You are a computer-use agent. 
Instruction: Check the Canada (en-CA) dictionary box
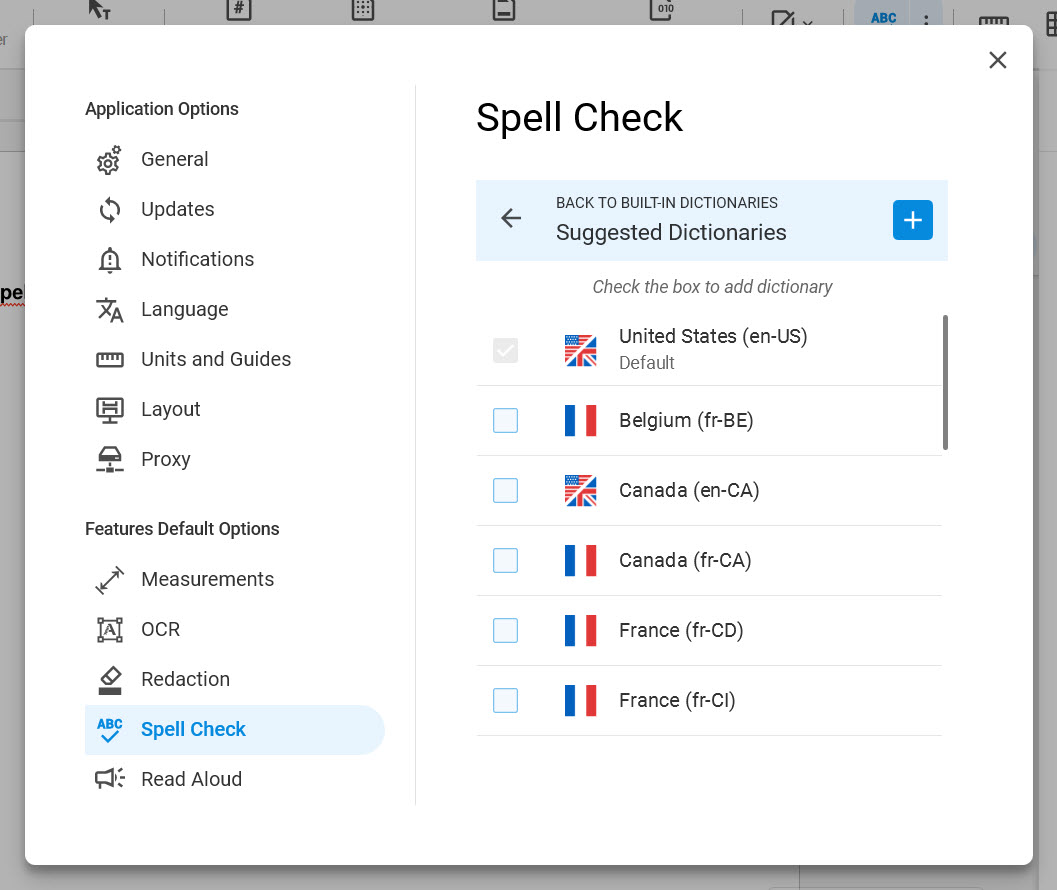click(x=506, y=491)
